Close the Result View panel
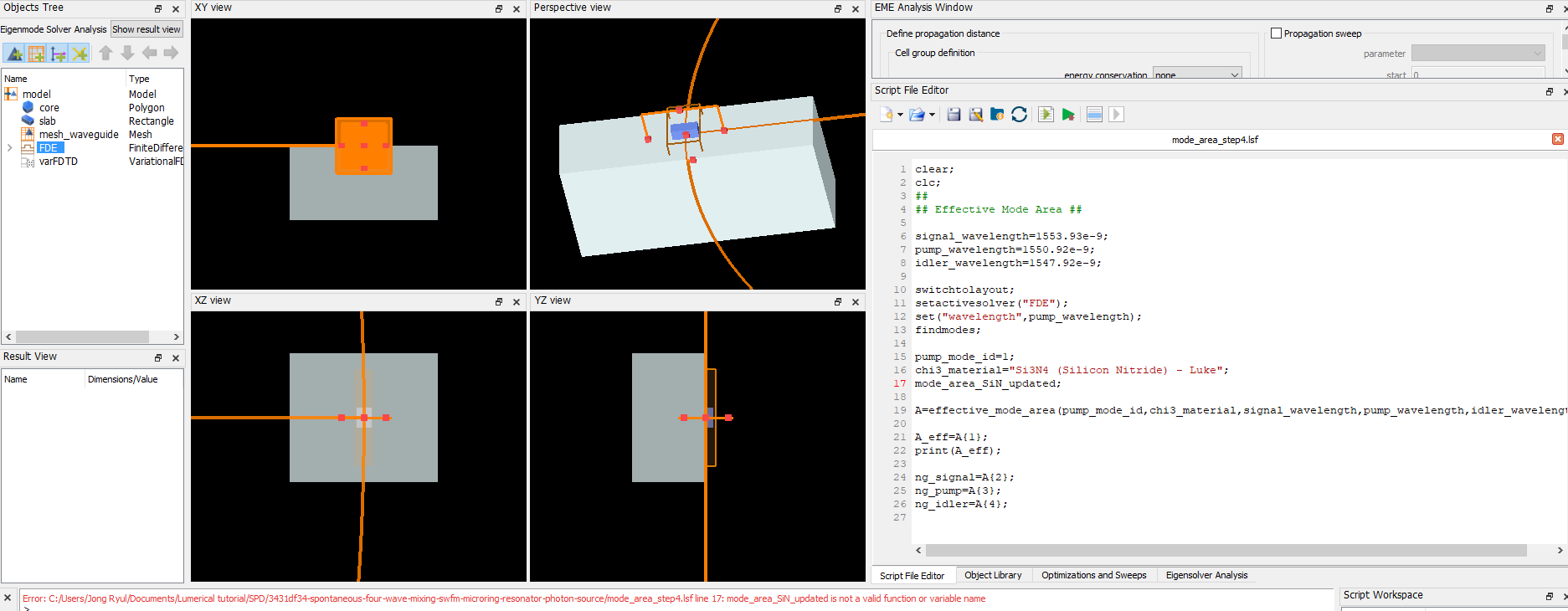The height and width of the screenshot is (611, 1568). coord(176,357)
